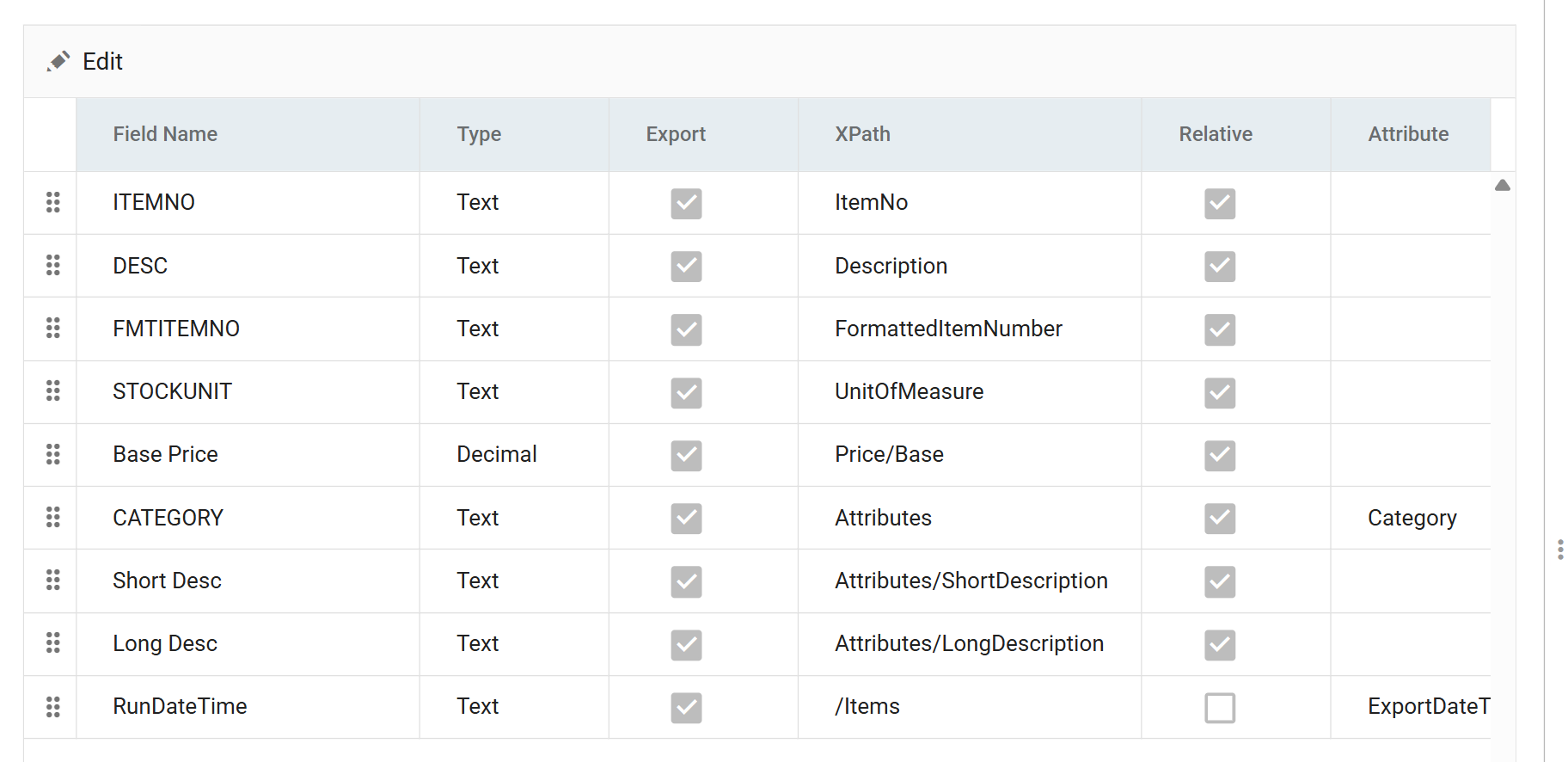
Task: Click the Price/Base XPath cell
Action: click(970, 455)
